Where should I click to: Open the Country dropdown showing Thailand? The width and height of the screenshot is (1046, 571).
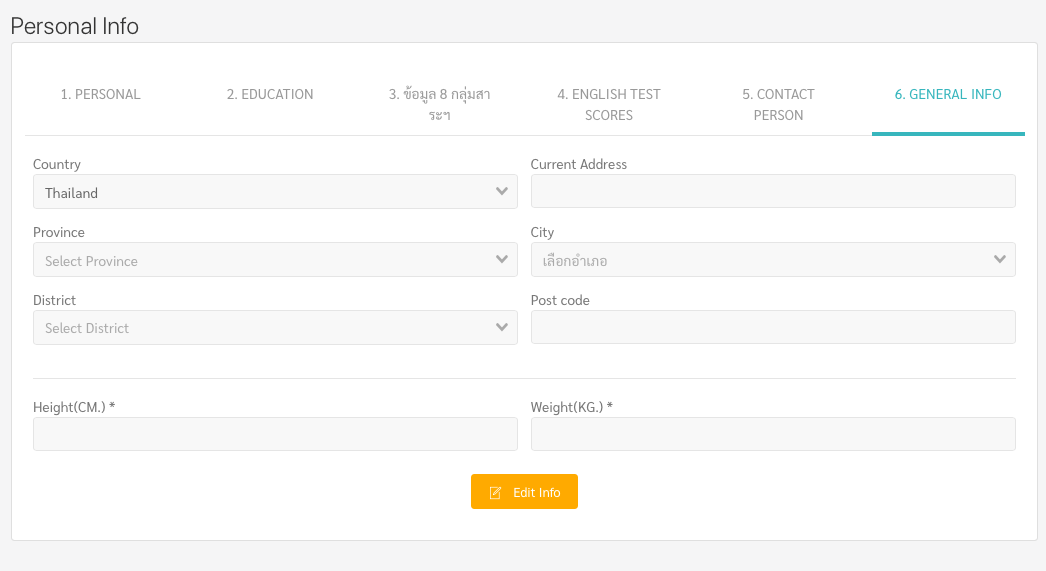tap(275, 191)
